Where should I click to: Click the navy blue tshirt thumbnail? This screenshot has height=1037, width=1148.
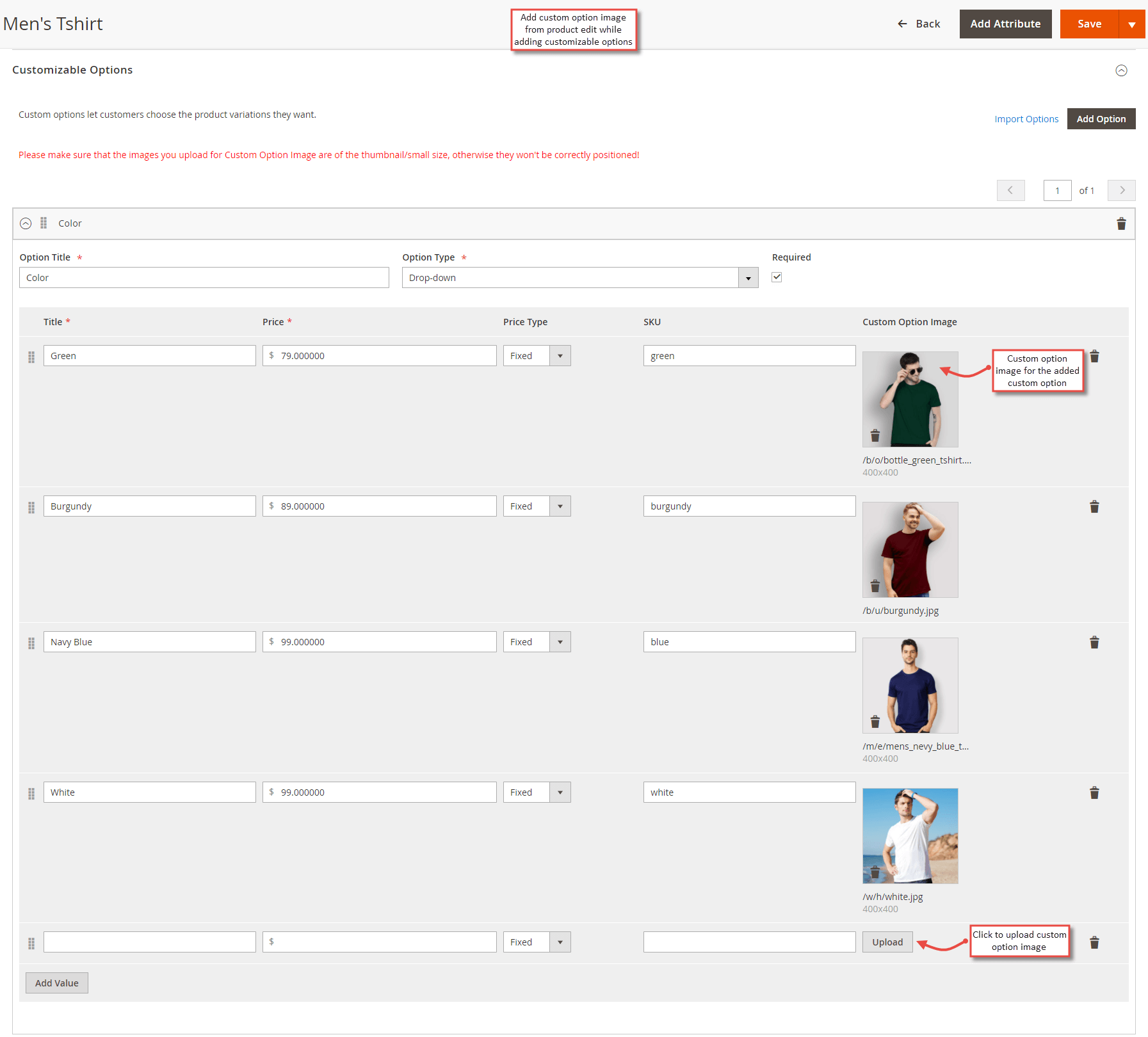(910, 685)
